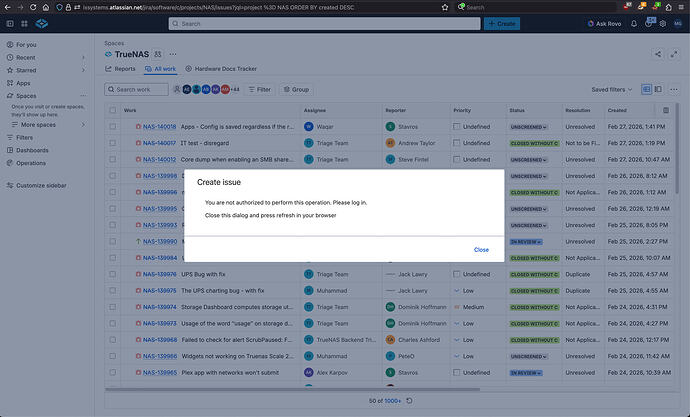Share the TrueNAS space via share icon
This screenshot has width=690, height=417.
coord(658,54)
